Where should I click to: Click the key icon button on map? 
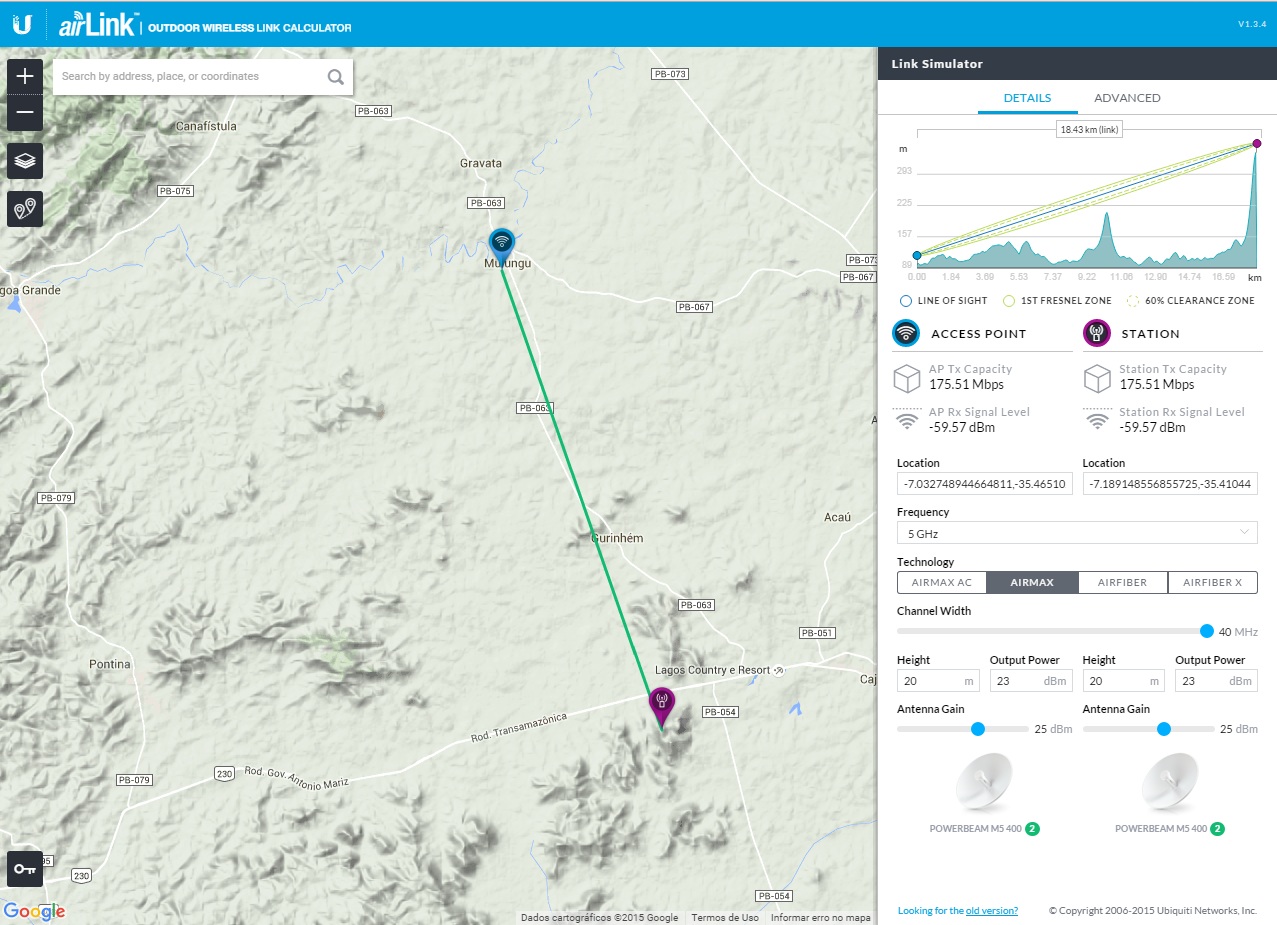click(x=25, y=869)
